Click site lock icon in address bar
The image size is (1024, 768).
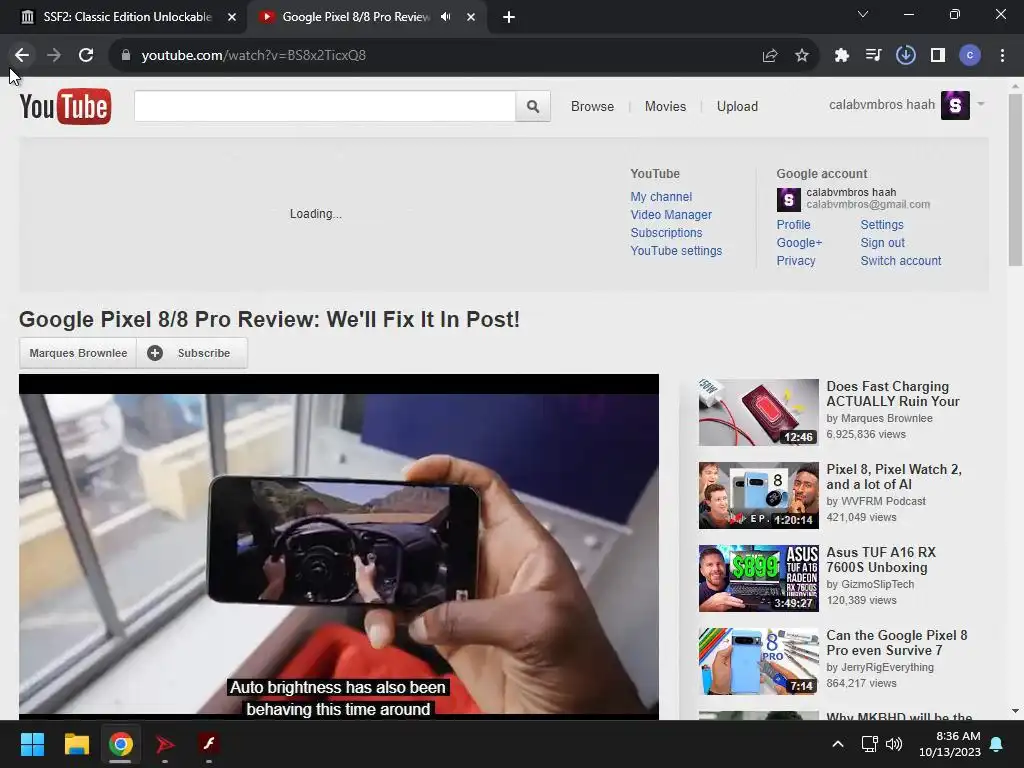coord(126,56)
